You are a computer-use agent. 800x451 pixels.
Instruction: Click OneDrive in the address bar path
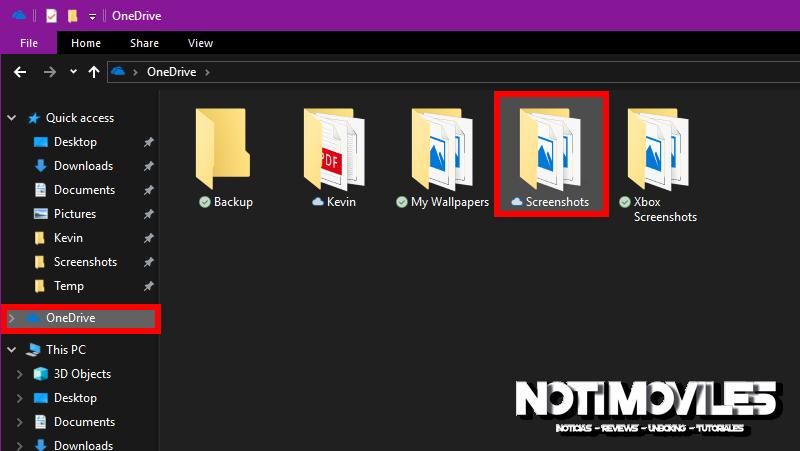coord(171,72)
